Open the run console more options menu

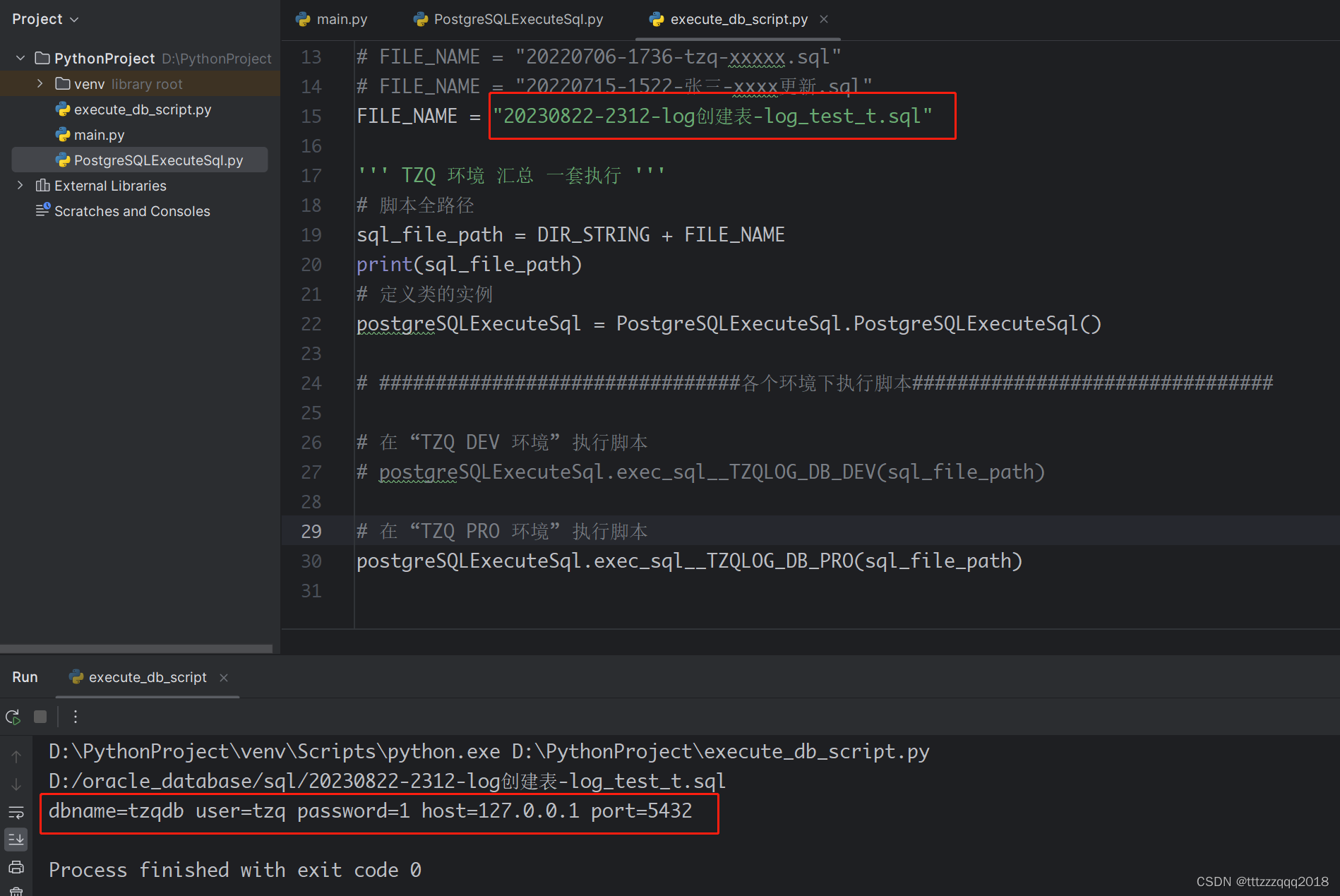click(x=76, y=717)
